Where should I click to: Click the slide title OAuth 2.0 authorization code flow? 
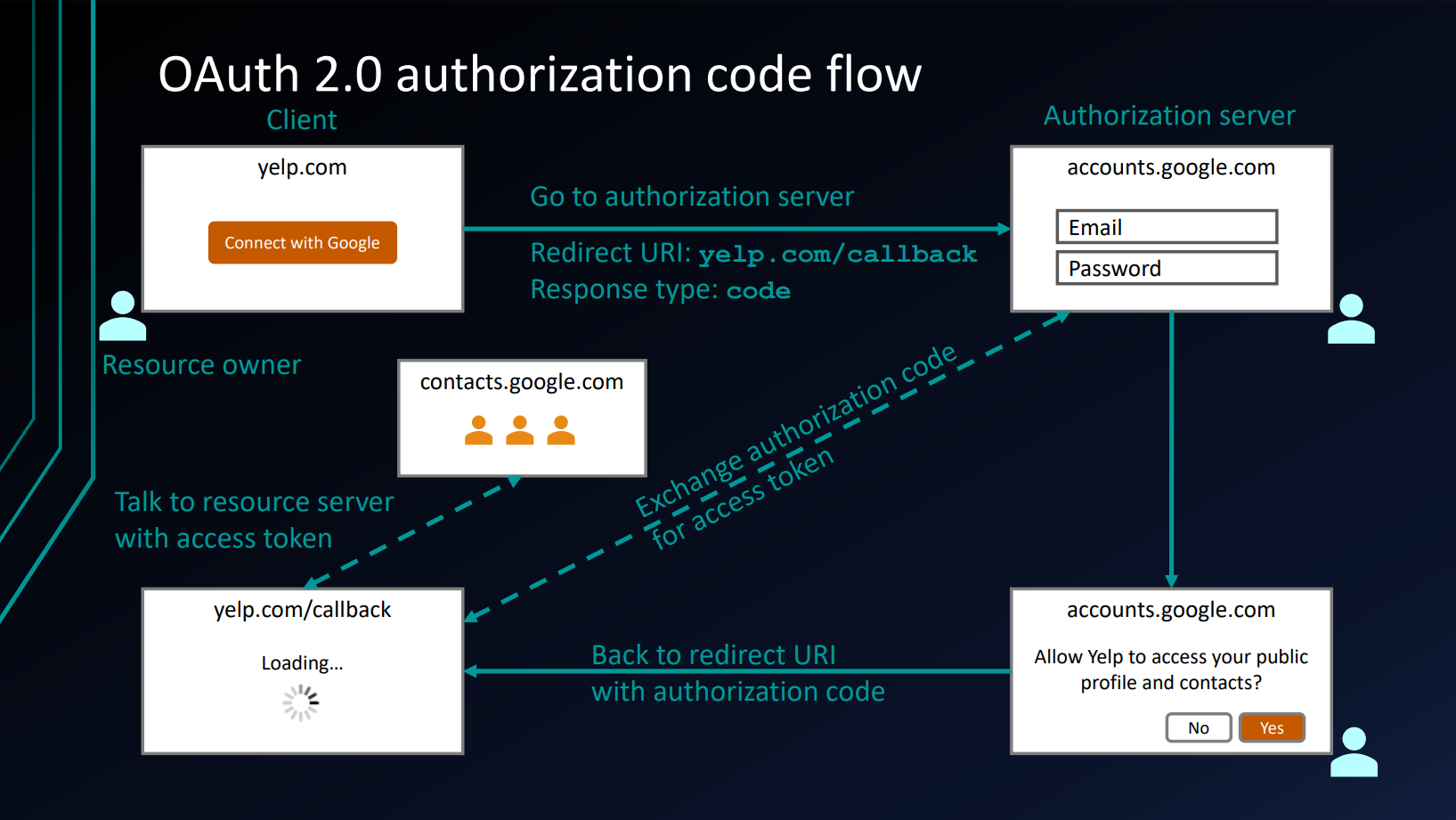point(540,75)
